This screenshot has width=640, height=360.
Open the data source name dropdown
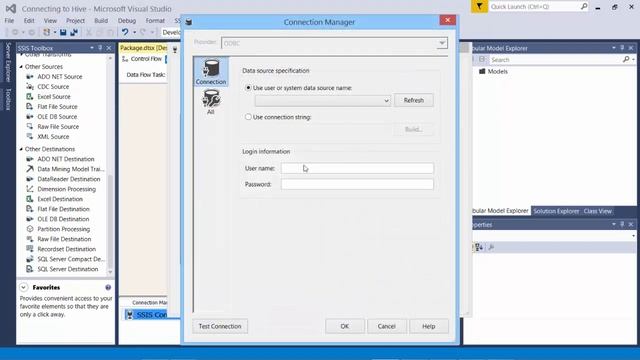386,100
